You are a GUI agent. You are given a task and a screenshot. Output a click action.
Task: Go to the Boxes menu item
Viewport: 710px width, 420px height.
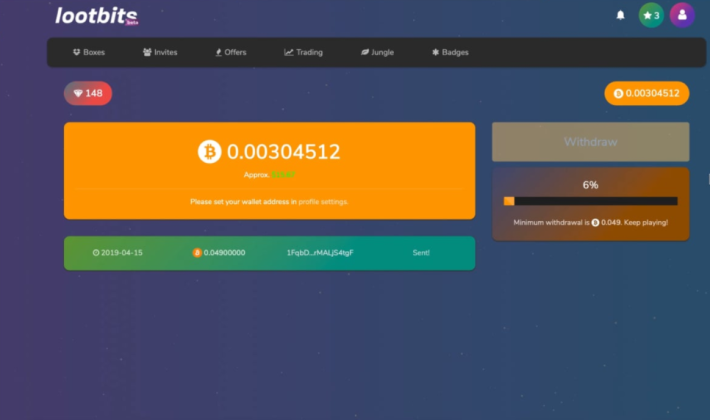[89, 52]
